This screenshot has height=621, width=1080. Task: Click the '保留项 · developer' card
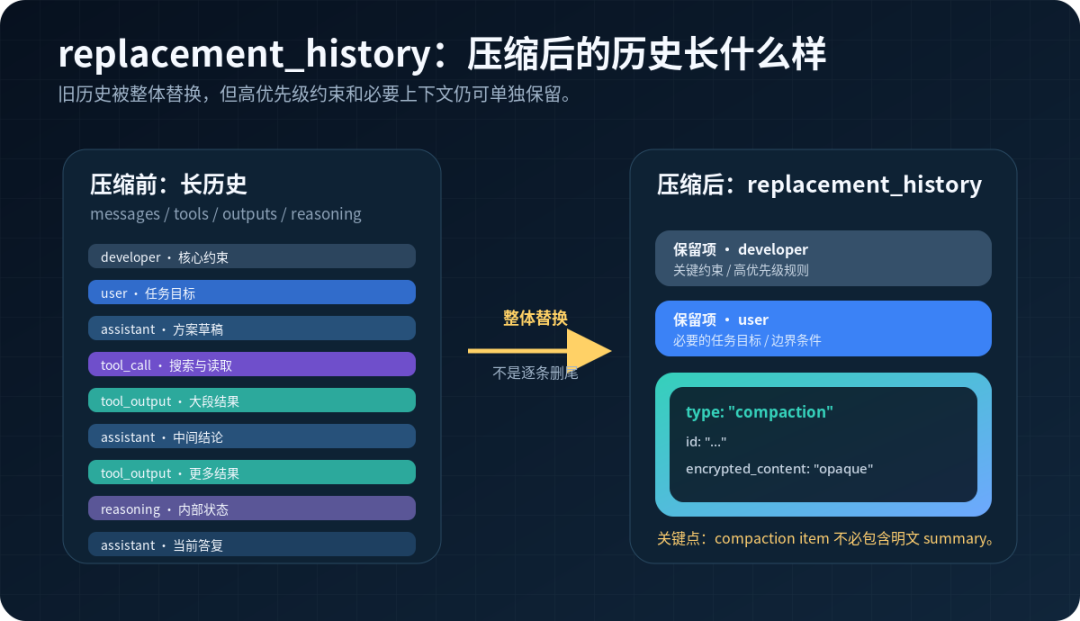tap(823, 258)
